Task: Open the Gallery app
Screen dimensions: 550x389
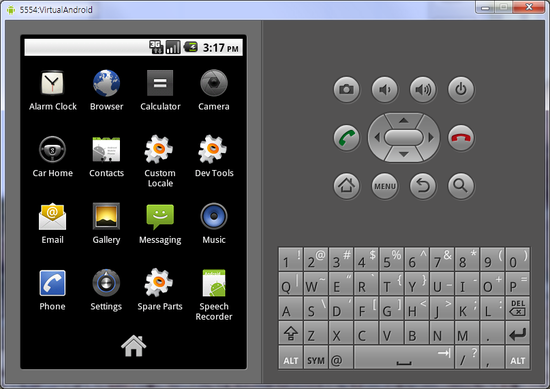Action: point(106,223)
